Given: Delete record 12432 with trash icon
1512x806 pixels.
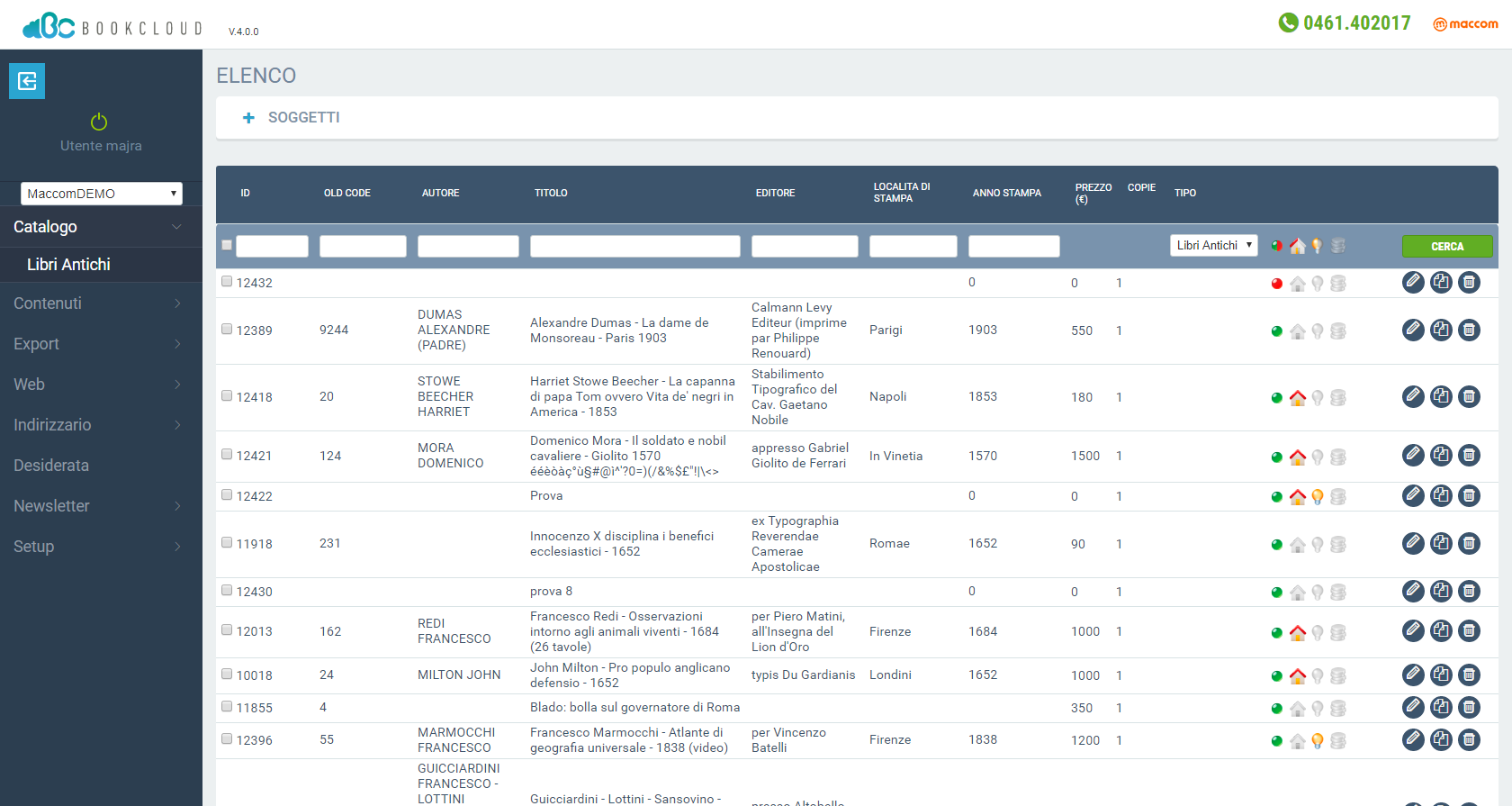Looking at the screenshot, I should 1469,283.
